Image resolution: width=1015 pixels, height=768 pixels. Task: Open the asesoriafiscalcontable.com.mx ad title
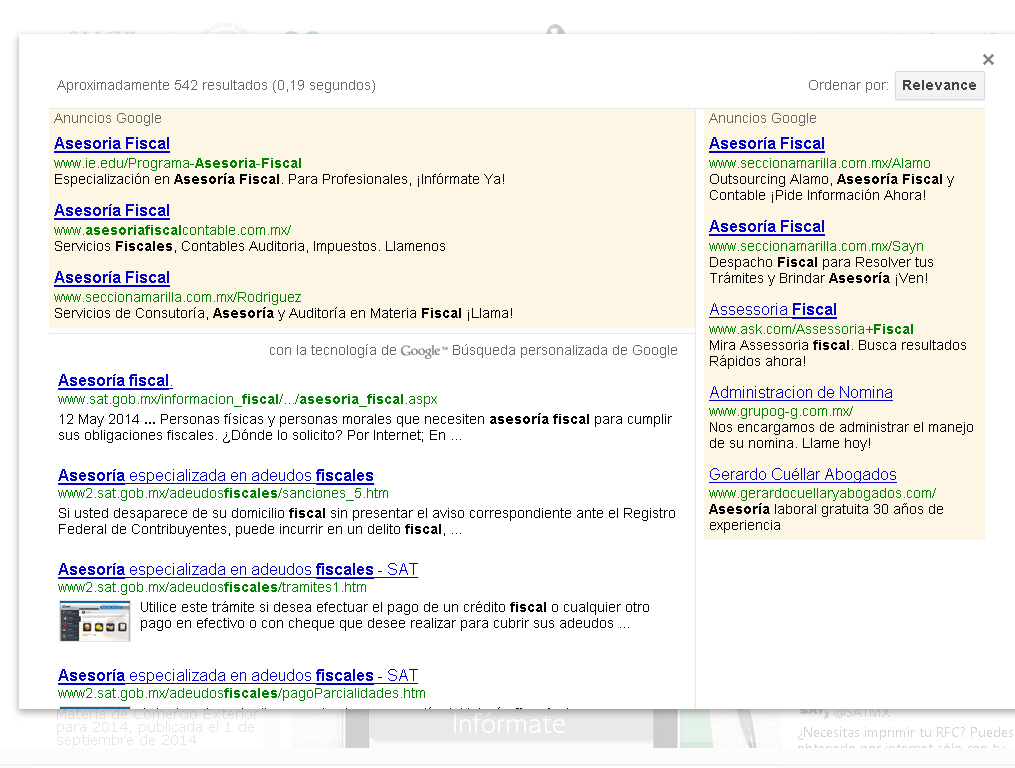coord(112,210)
